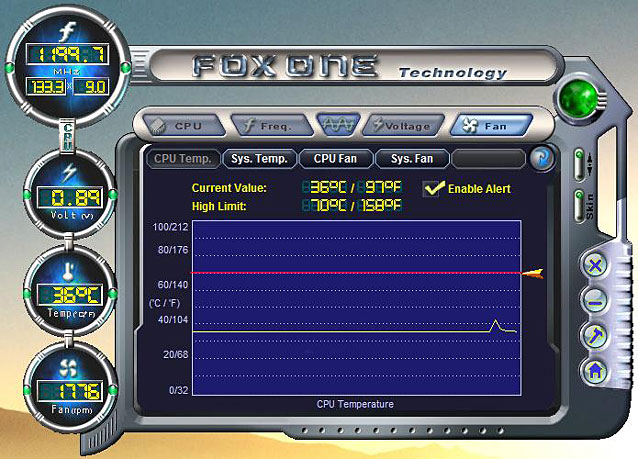Open the waveform limit-setting tab
638x459 pixels.
(x=338, y=124)
